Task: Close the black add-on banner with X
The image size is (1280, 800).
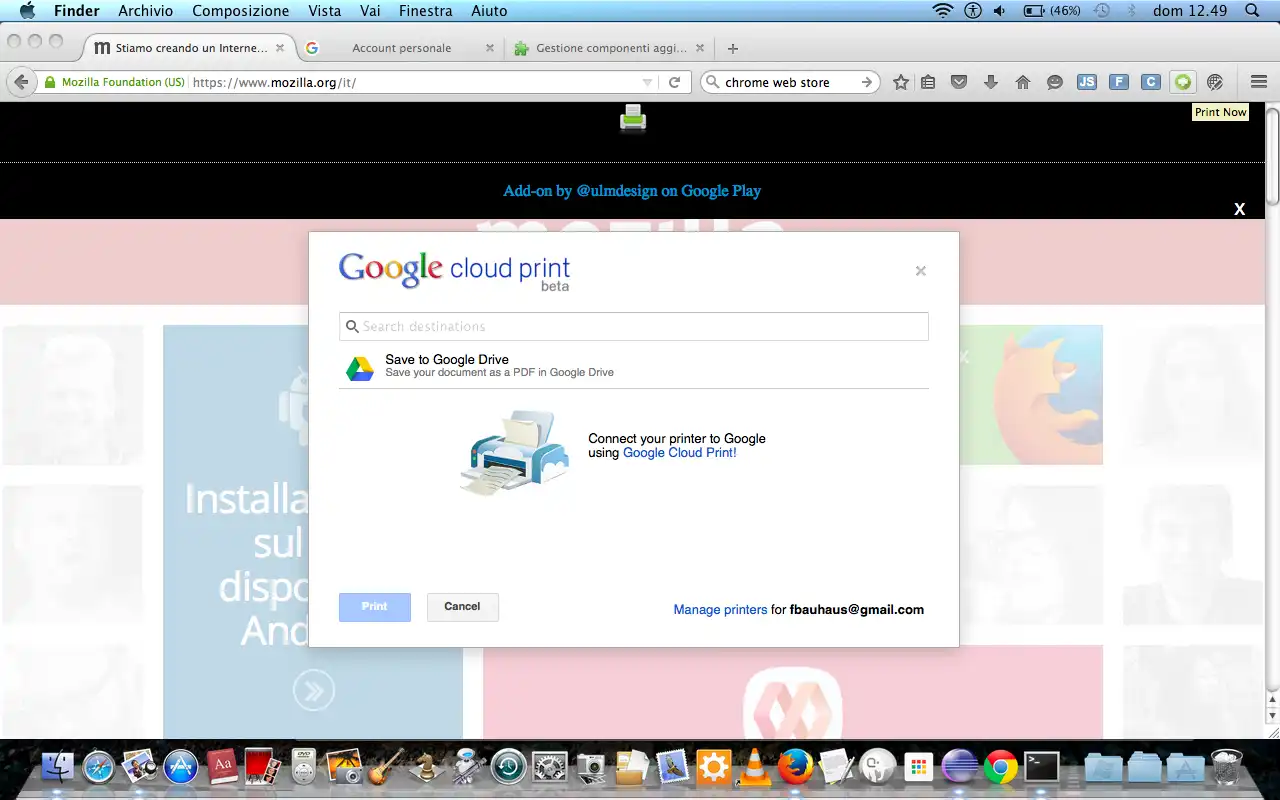Action: click(x=1240, y=209)
